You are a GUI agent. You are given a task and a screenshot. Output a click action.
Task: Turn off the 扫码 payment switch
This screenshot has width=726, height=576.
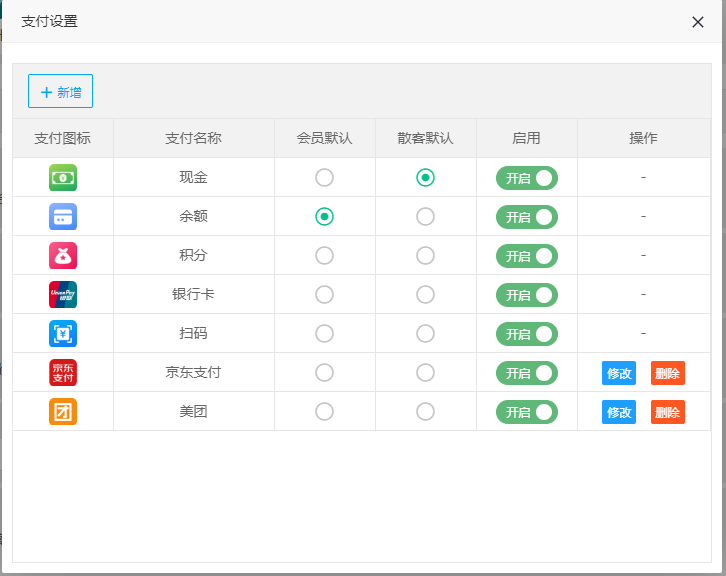point(527,334)
